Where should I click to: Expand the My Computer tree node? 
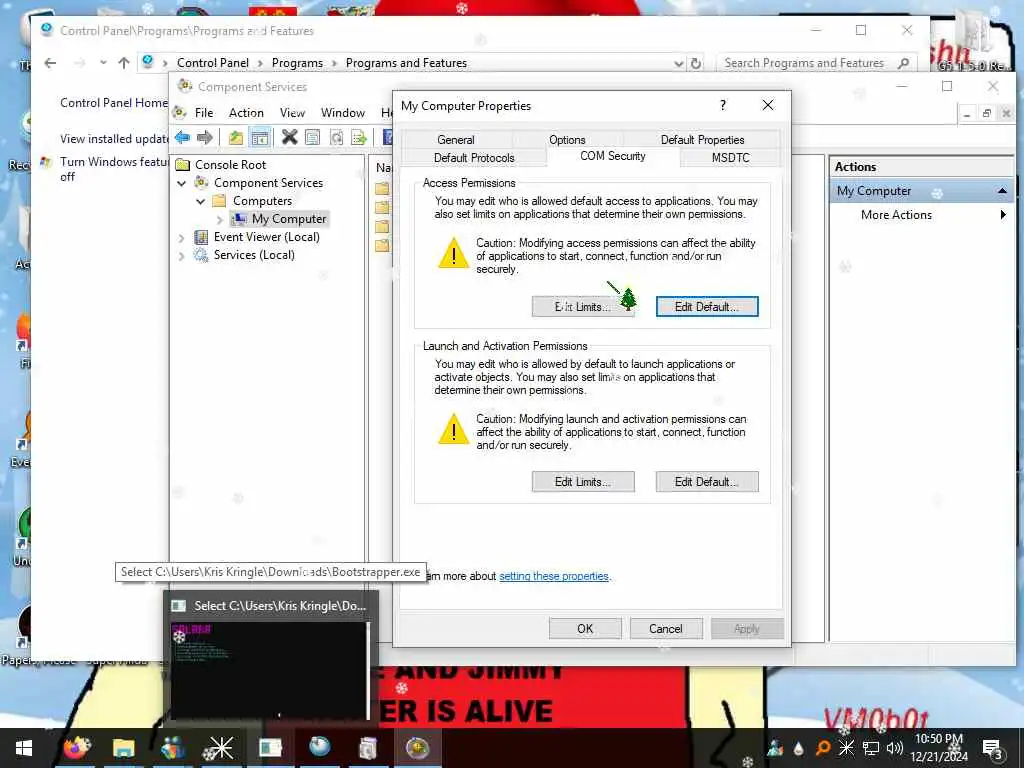(219, 219)
